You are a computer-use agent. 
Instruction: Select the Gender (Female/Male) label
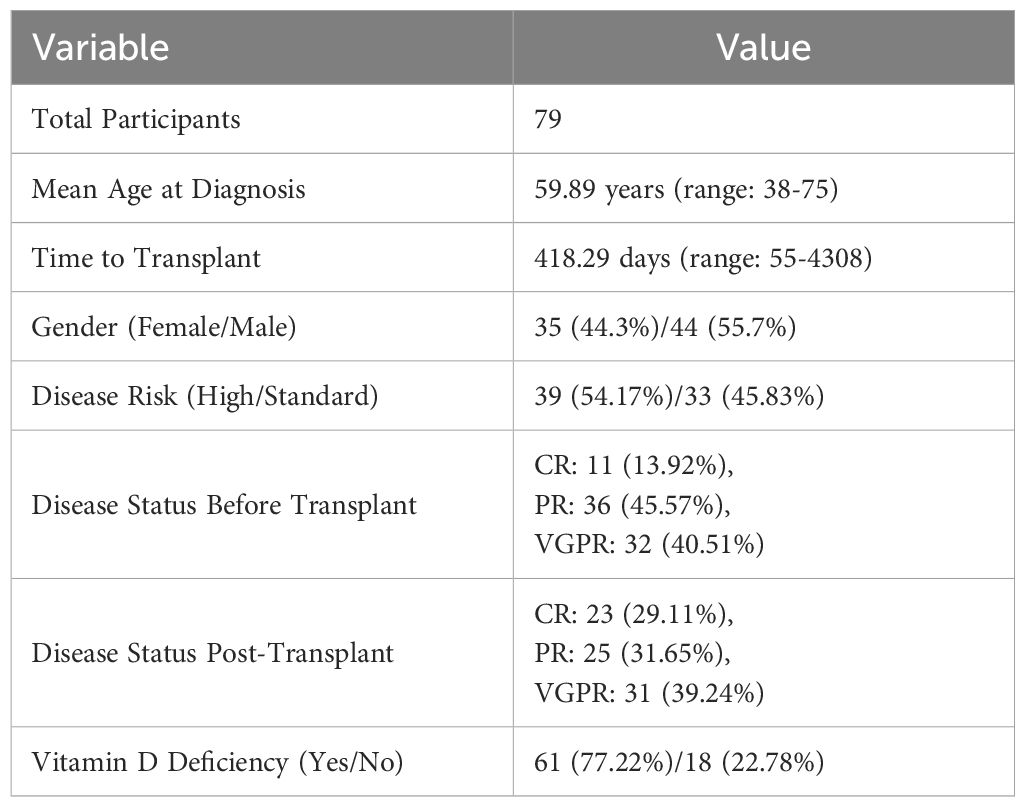click(x=164, y=327)
